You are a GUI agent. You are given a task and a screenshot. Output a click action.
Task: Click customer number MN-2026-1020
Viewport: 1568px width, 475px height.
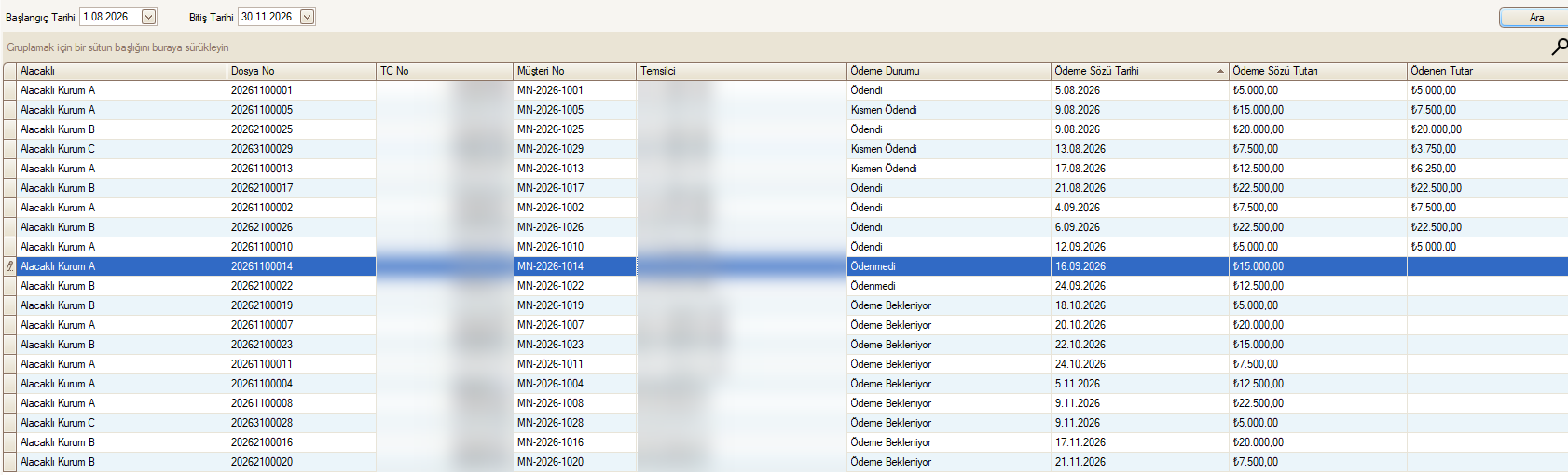(550, 462)
